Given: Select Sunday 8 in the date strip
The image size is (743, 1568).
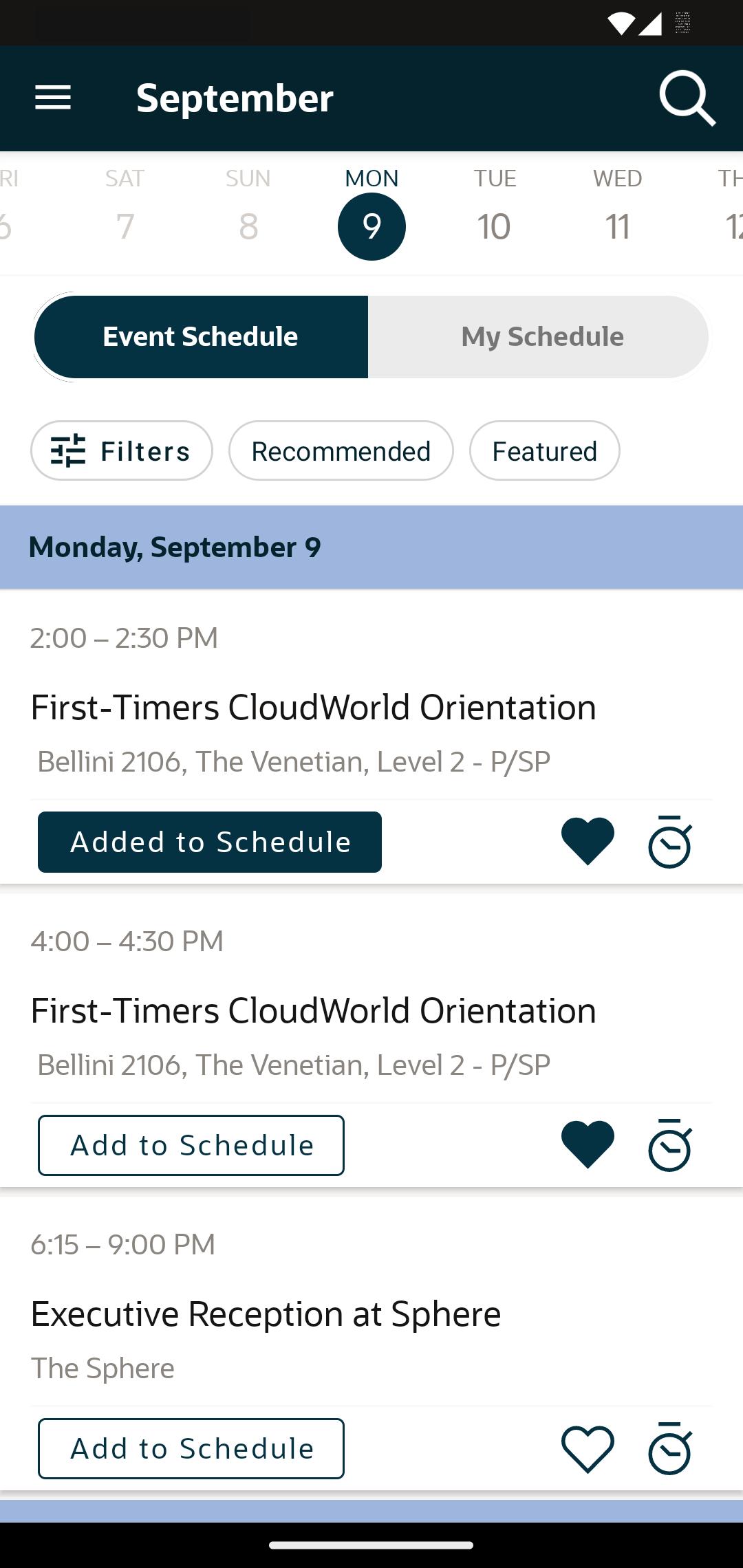Looking at the screenshot, I should pyautogui.click(x=248, y=212).
